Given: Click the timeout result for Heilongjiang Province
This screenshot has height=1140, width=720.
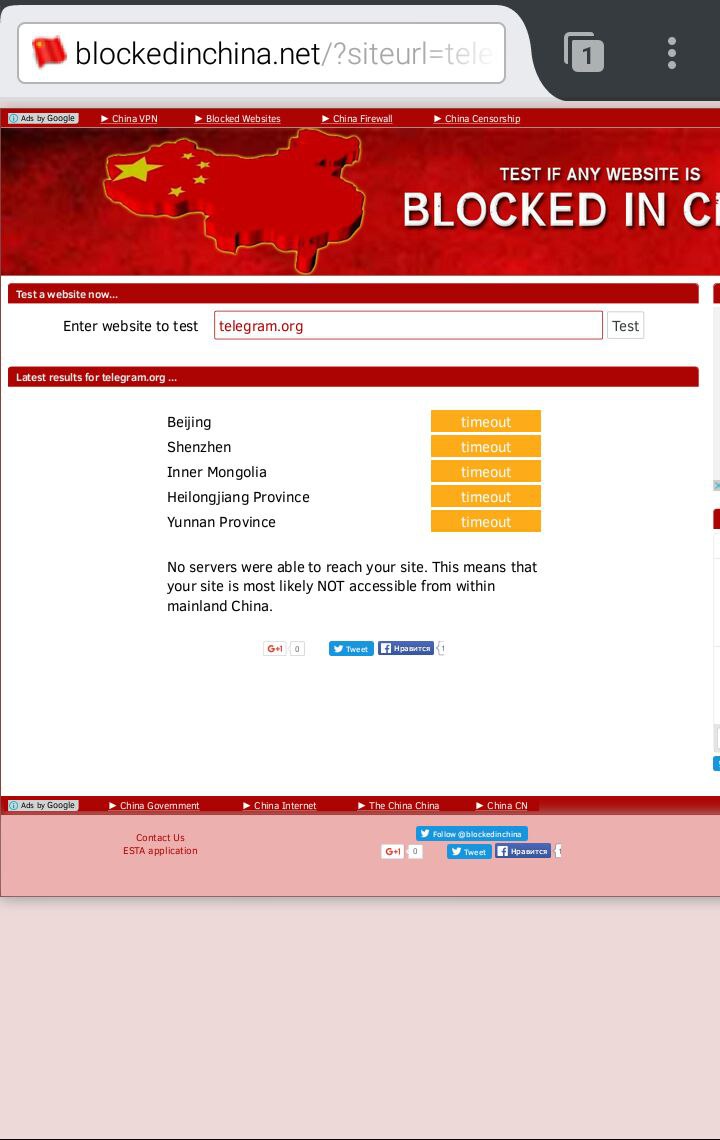Looking at the screenshot, I should pos(486,497).
